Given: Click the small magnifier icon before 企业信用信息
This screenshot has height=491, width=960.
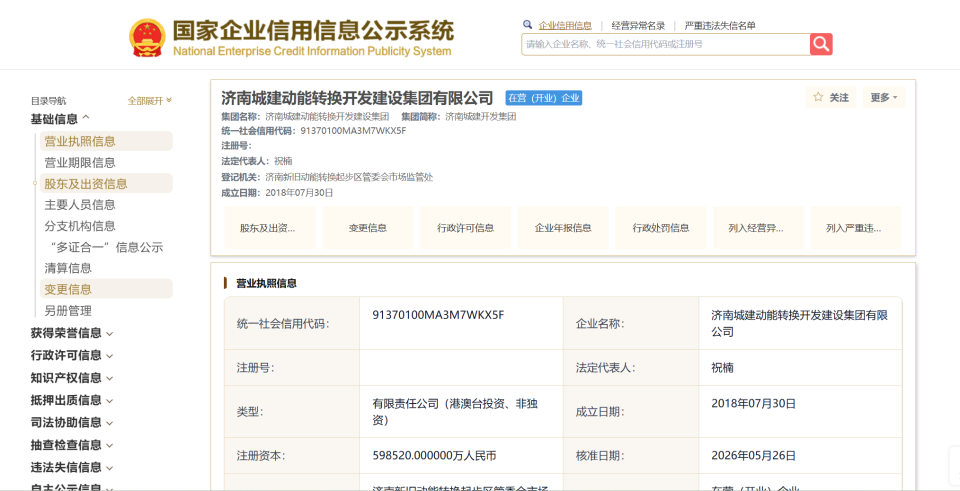Looking at the screenshot, I should (x=528, y=25).
